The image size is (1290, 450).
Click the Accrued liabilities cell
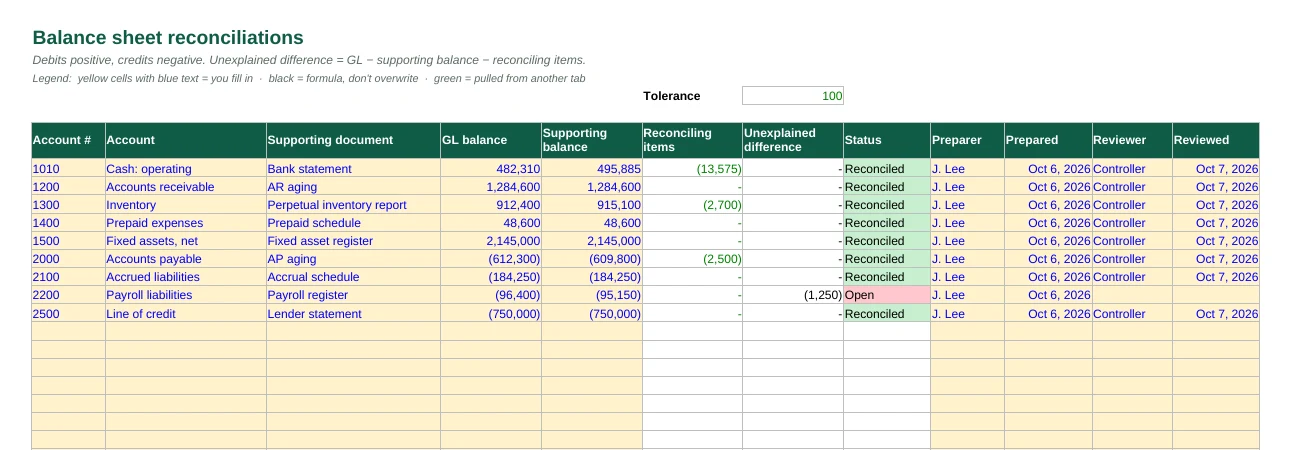tap(186, 277)
